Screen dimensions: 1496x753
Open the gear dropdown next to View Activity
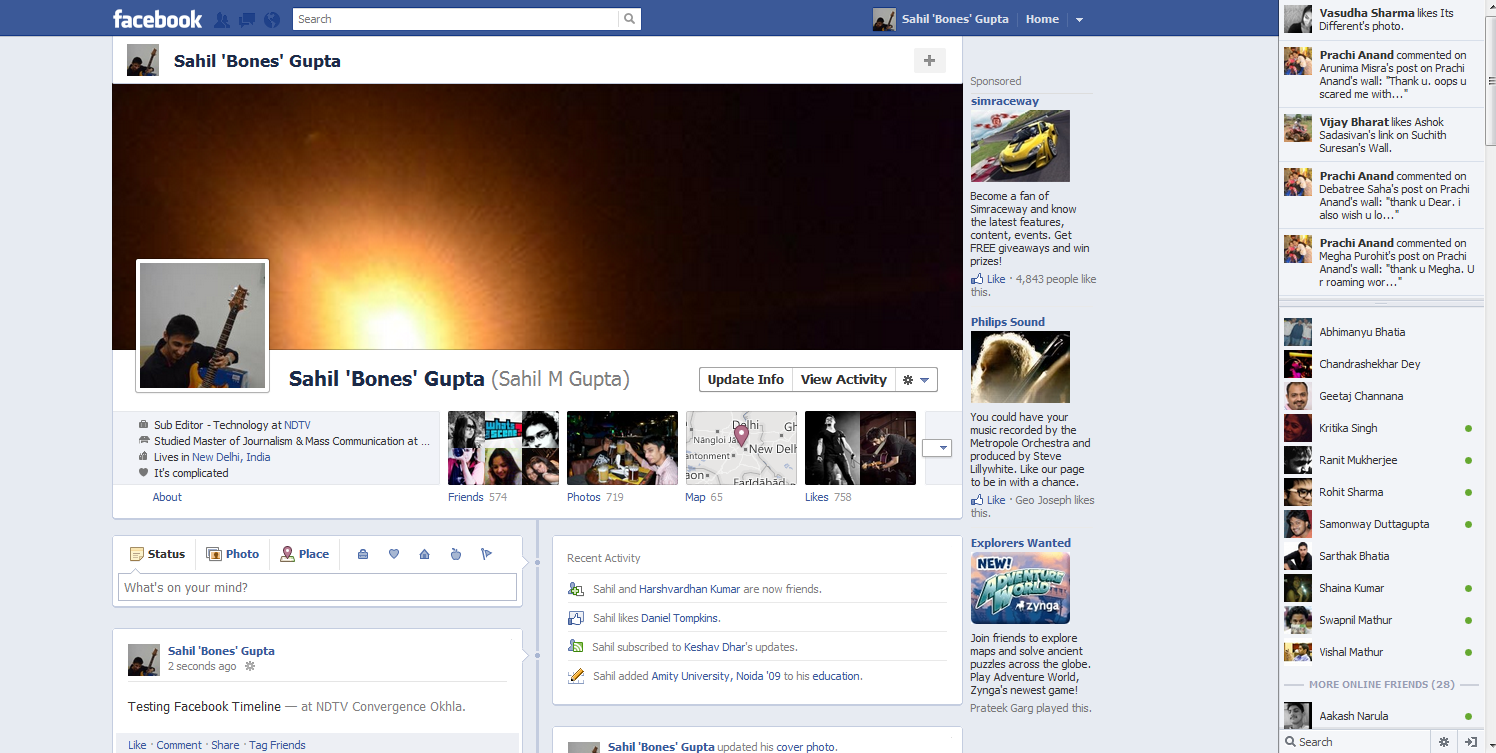[x=916, y=380]
